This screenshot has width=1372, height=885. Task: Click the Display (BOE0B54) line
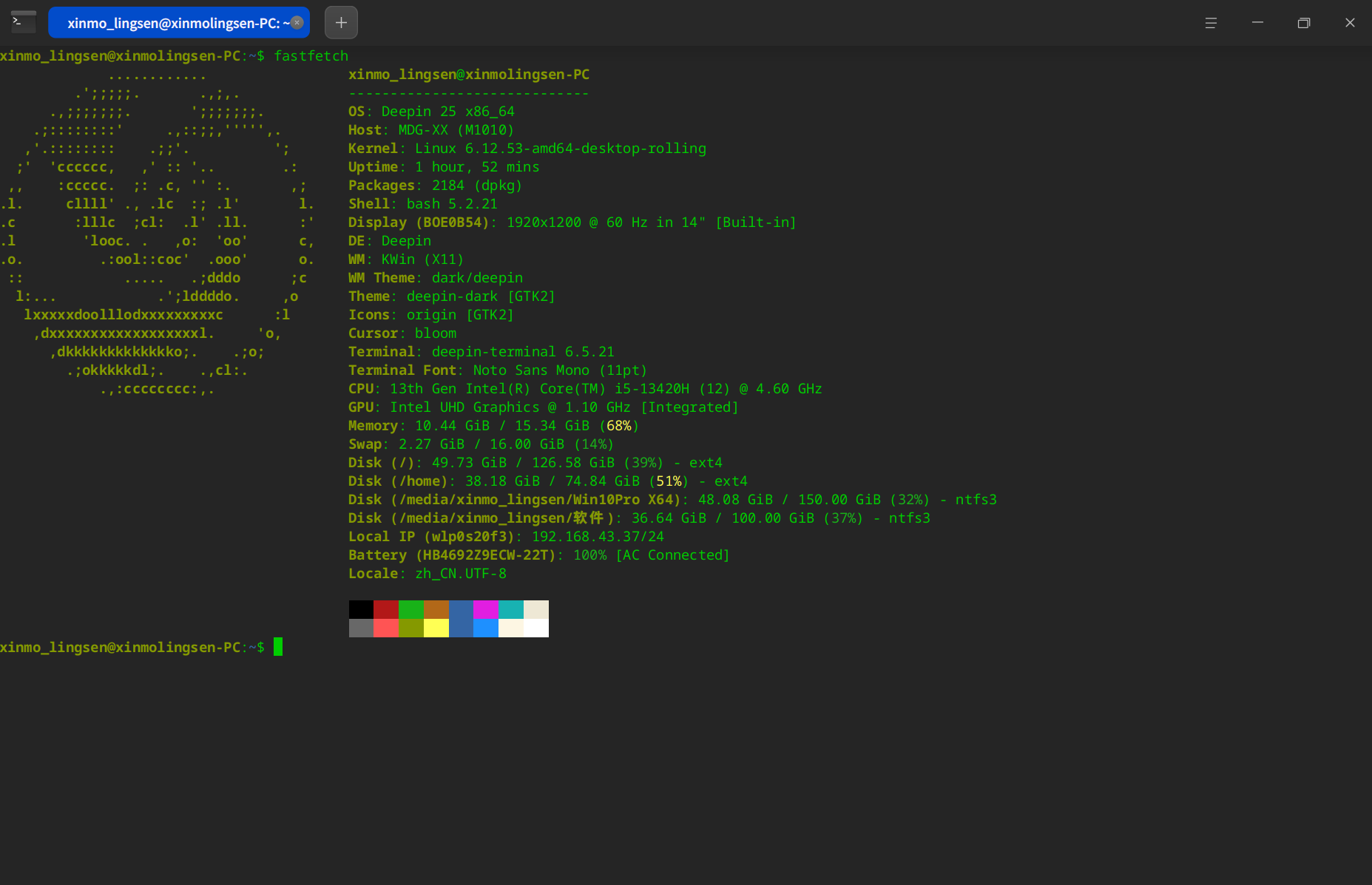point(572,223)
